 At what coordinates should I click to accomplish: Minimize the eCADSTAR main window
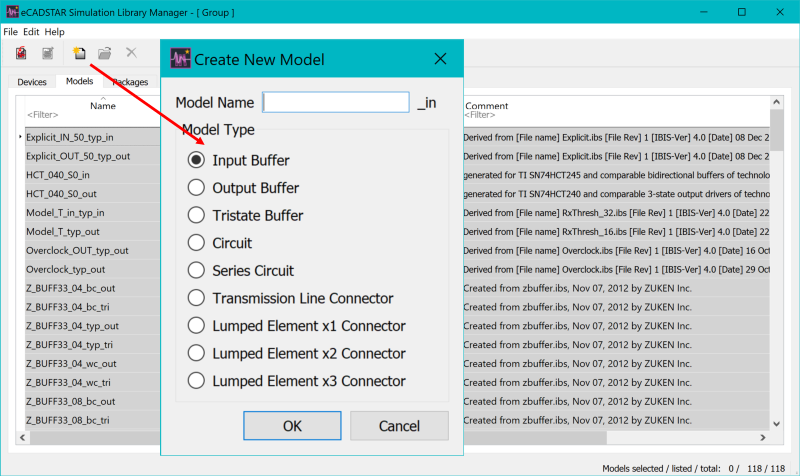tap(704, 12)
